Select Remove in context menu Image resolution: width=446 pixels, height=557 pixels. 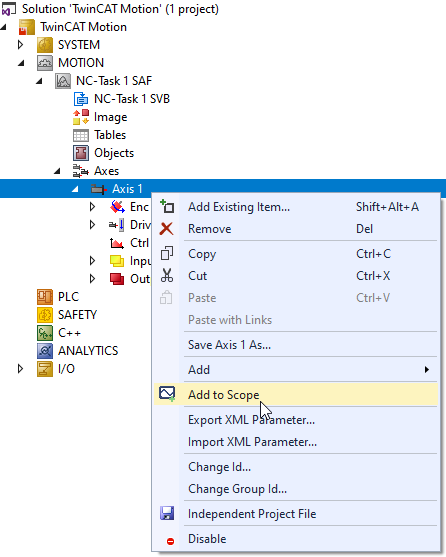pos(296,229)
